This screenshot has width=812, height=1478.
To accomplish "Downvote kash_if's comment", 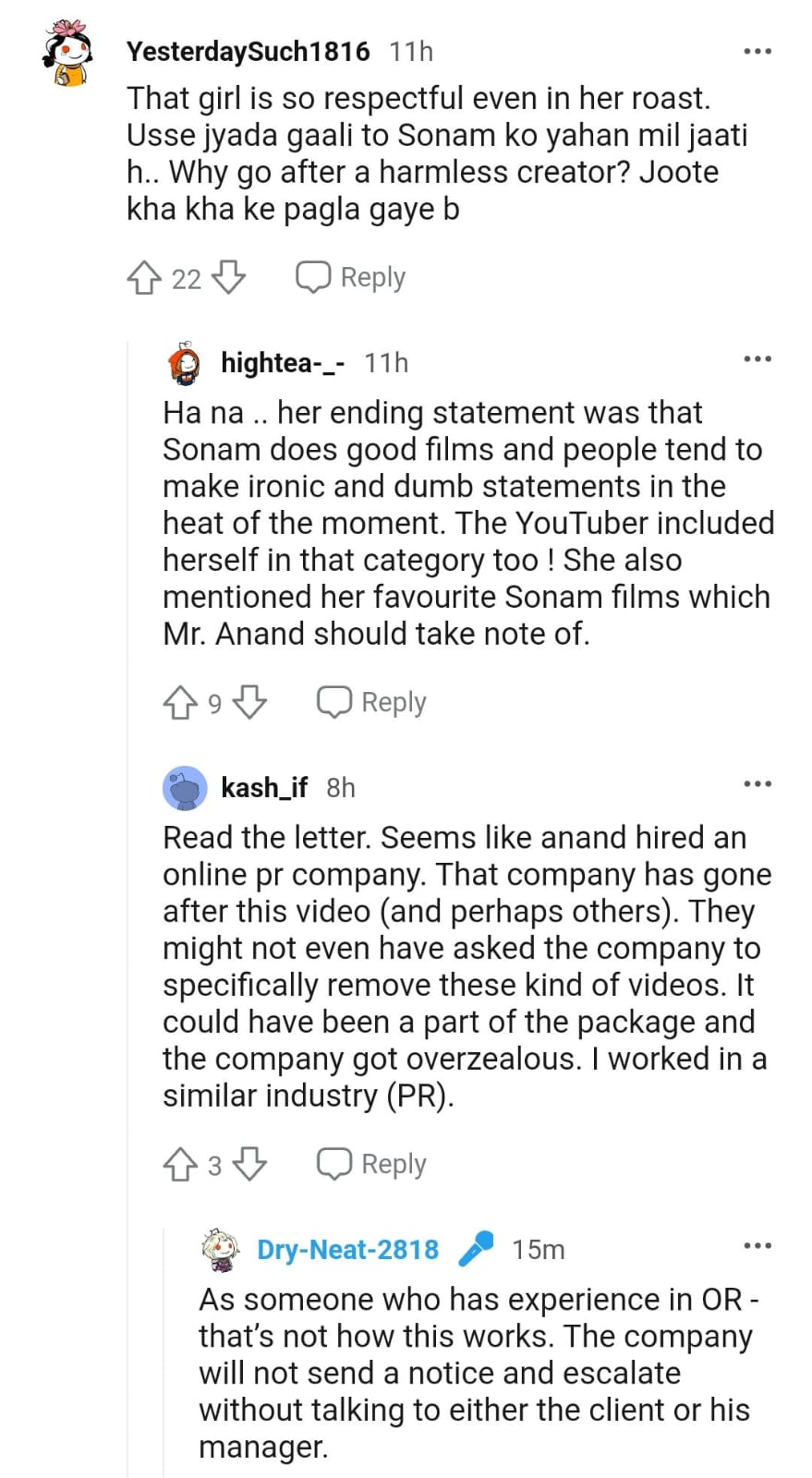I will click(x=249, y=1165).
